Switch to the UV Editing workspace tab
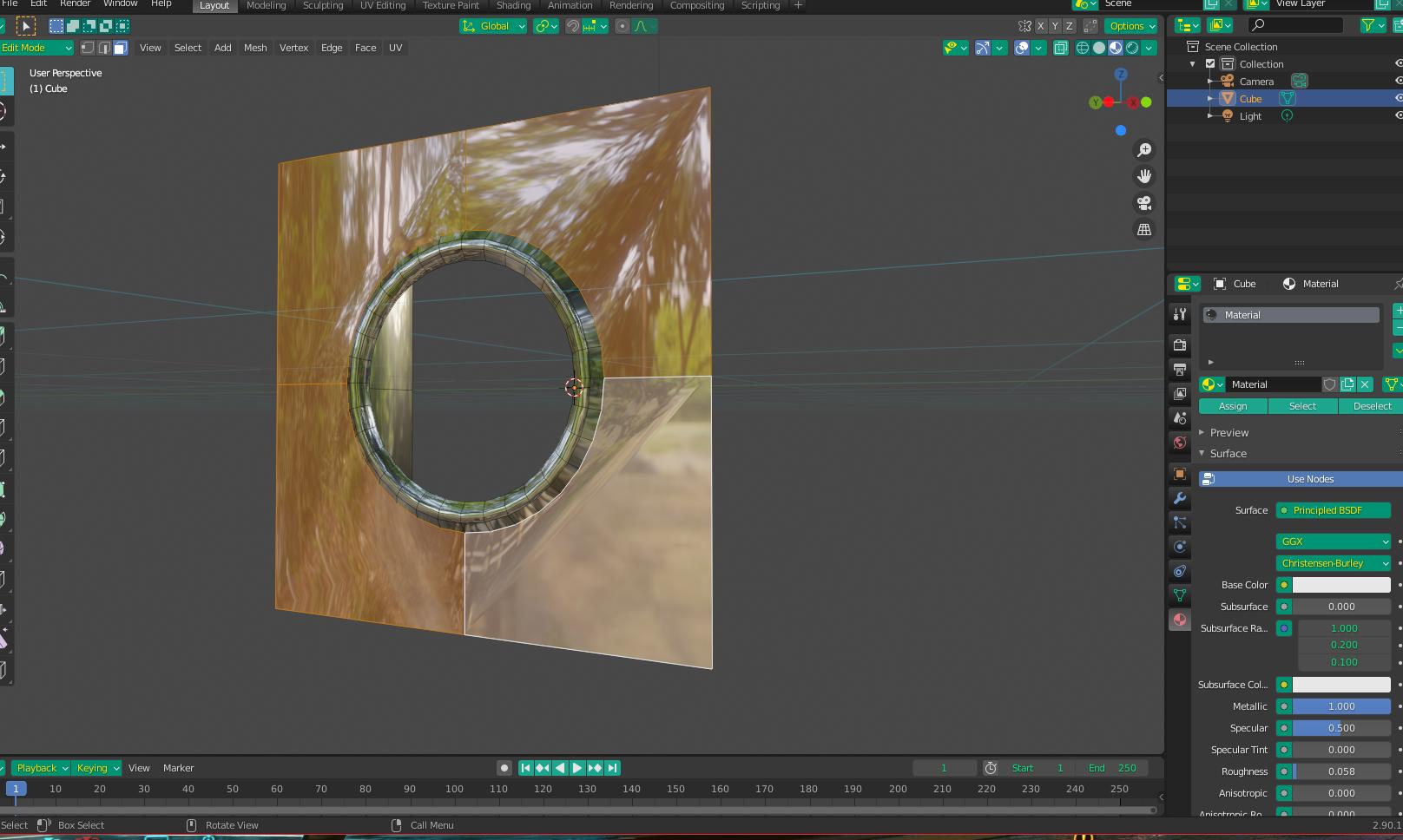Screen dimensions: 1403x840 tap(383, 5)
